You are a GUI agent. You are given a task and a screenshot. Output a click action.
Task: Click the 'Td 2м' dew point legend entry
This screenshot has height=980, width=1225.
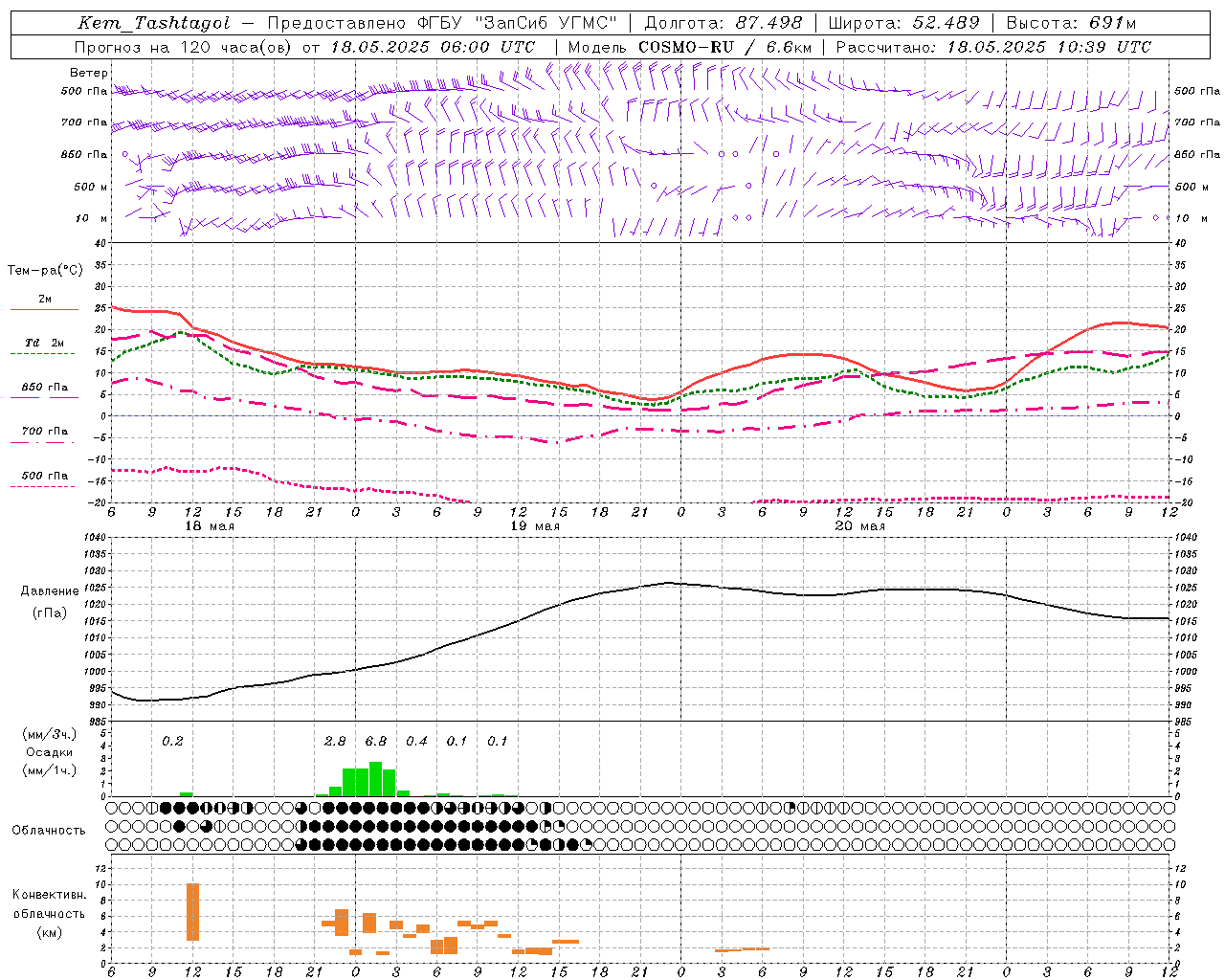coord(45,343)
